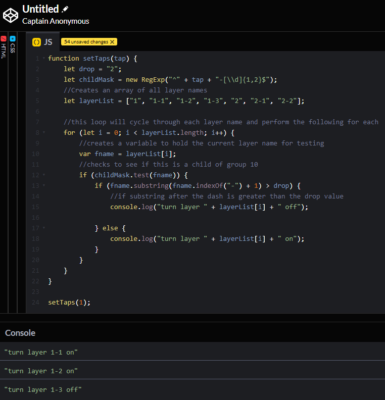Click the JS panel icon
Screen dimensions: 385x400
[x=36, y=42]
